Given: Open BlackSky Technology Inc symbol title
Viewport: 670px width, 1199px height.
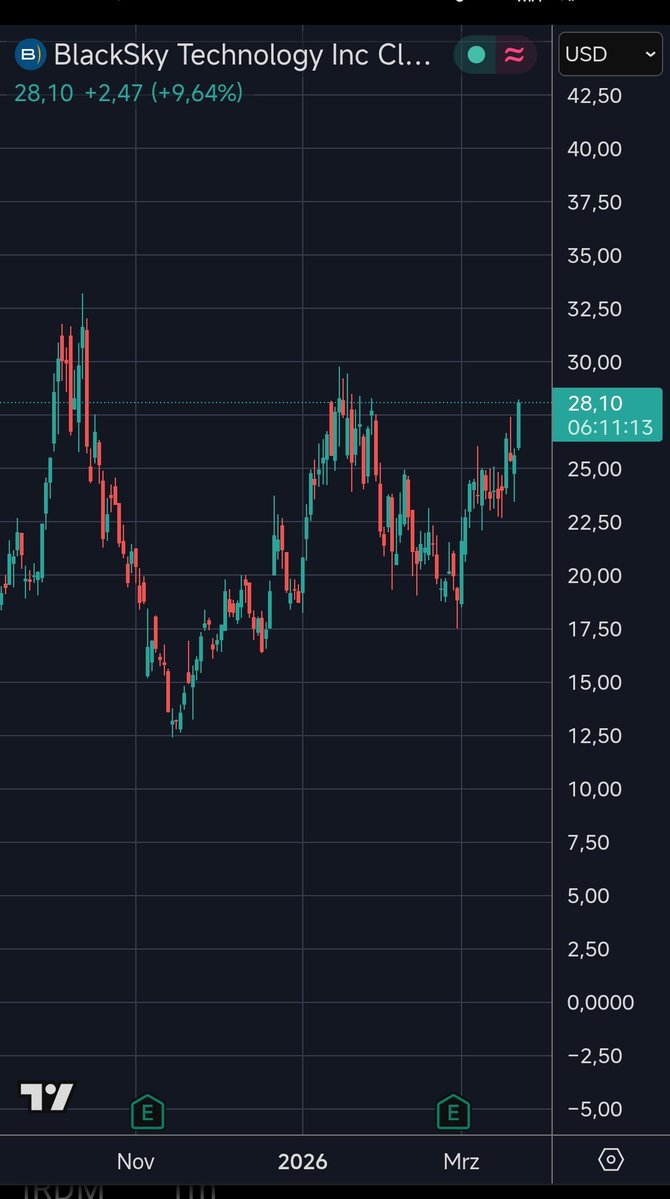Looking at the screenshot, I should 242,55.
